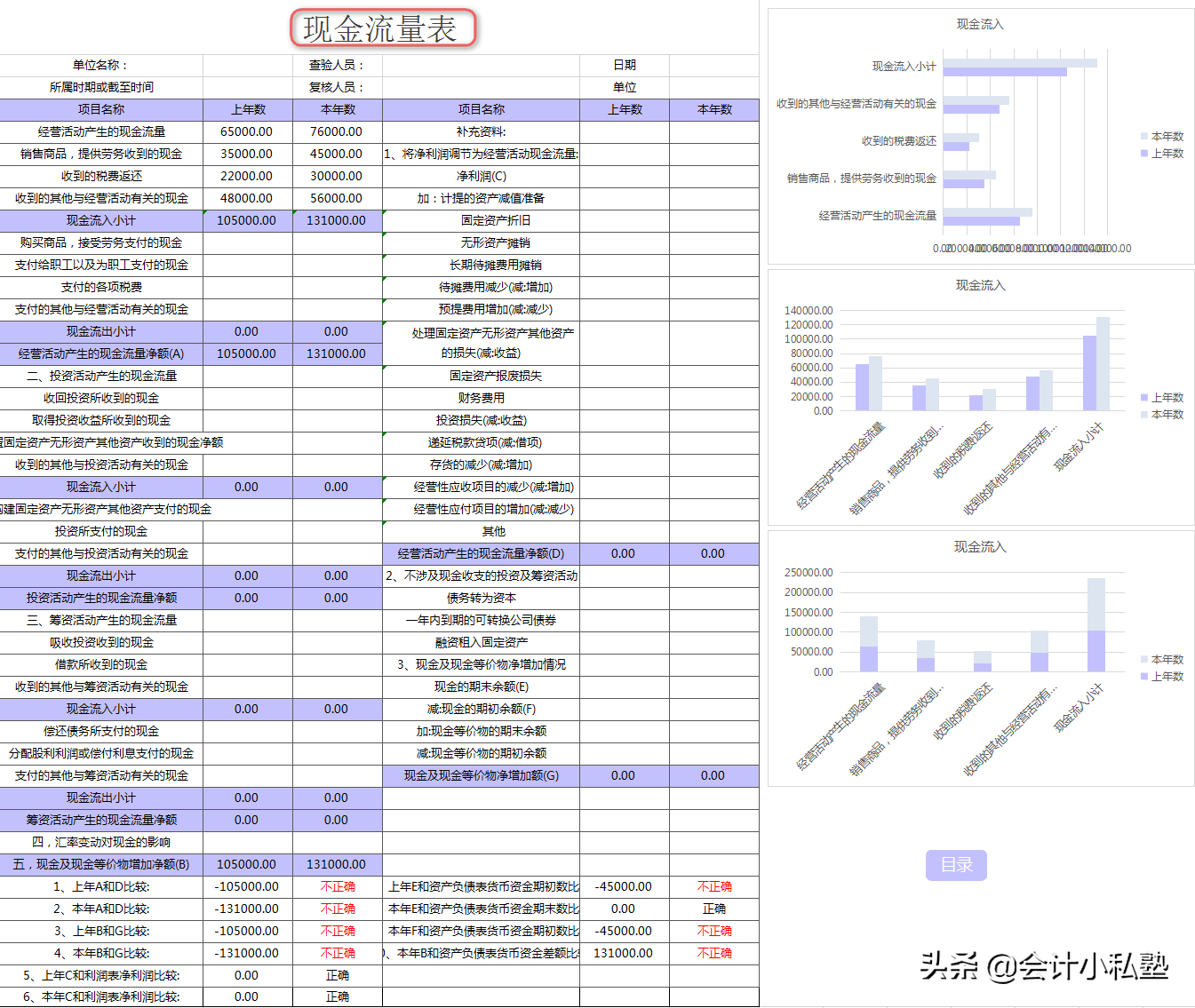Select the 35000.00 sales cash cell

coord(248,154)
